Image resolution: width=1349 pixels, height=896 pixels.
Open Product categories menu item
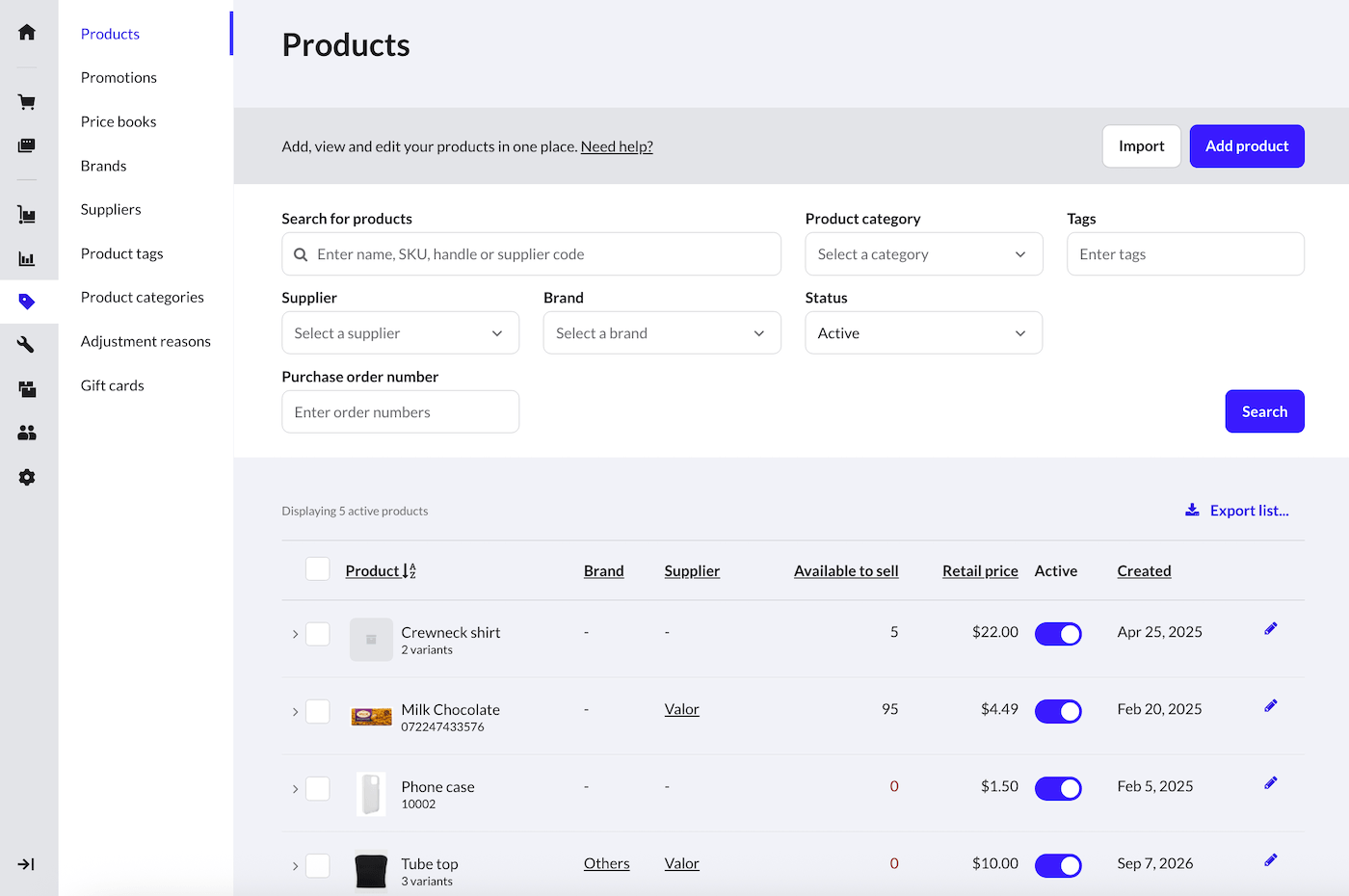[143, 297]
